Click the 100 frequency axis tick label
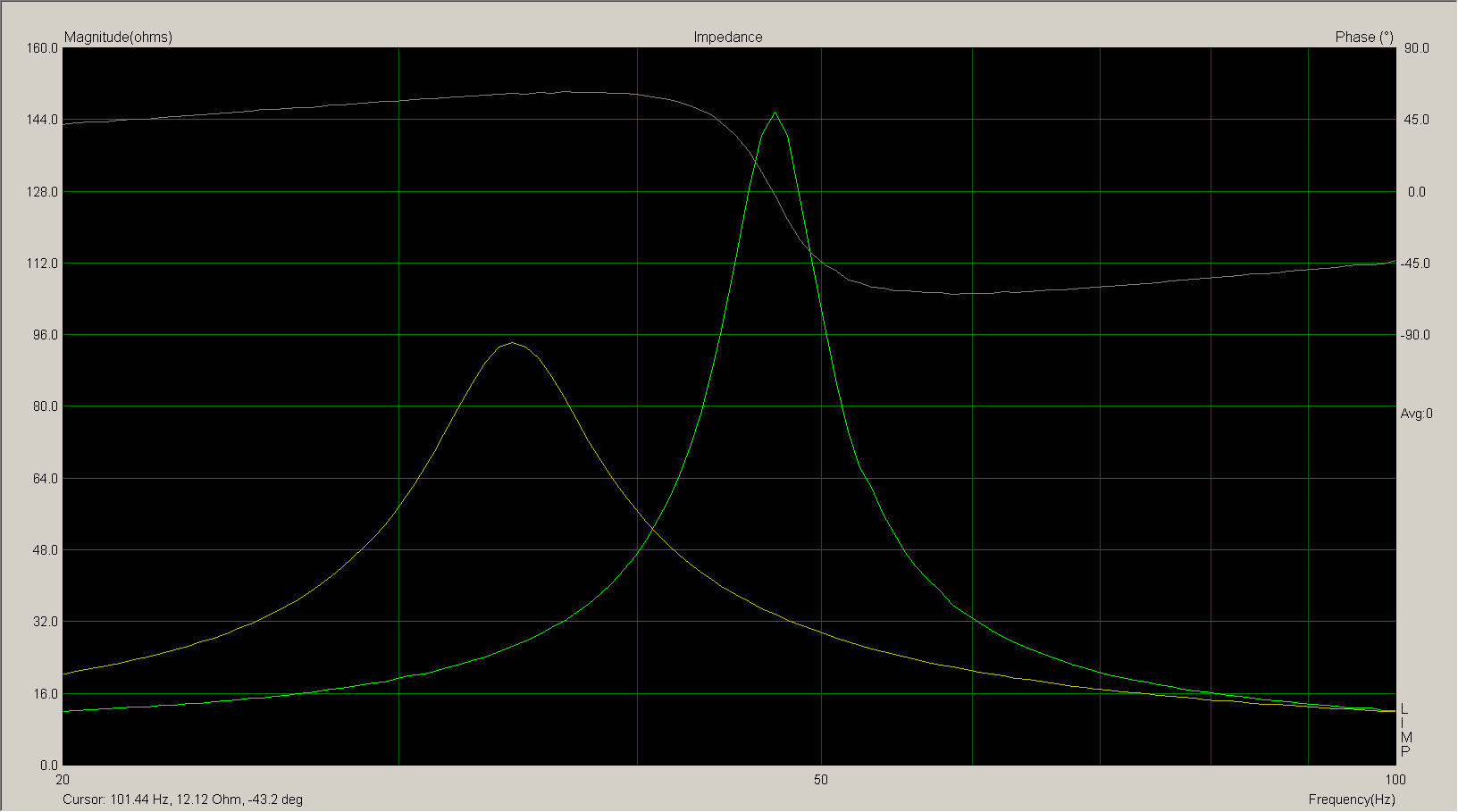The image size is (1458, 812). click(x=1395, y=780)
